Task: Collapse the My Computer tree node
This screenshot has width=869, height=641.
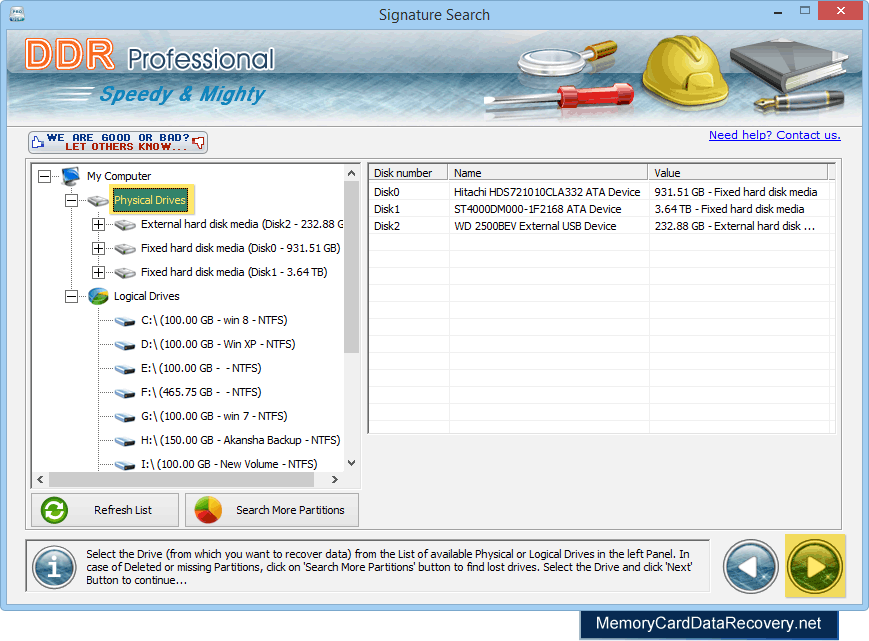Action: tap(44, 176)
